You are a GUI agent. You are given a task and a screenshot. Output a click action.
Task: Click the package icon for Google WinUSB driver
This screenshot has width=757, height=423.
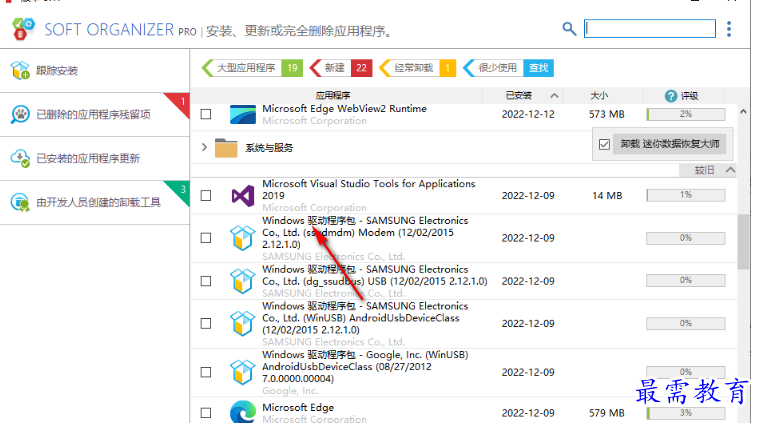pos(242,372)
